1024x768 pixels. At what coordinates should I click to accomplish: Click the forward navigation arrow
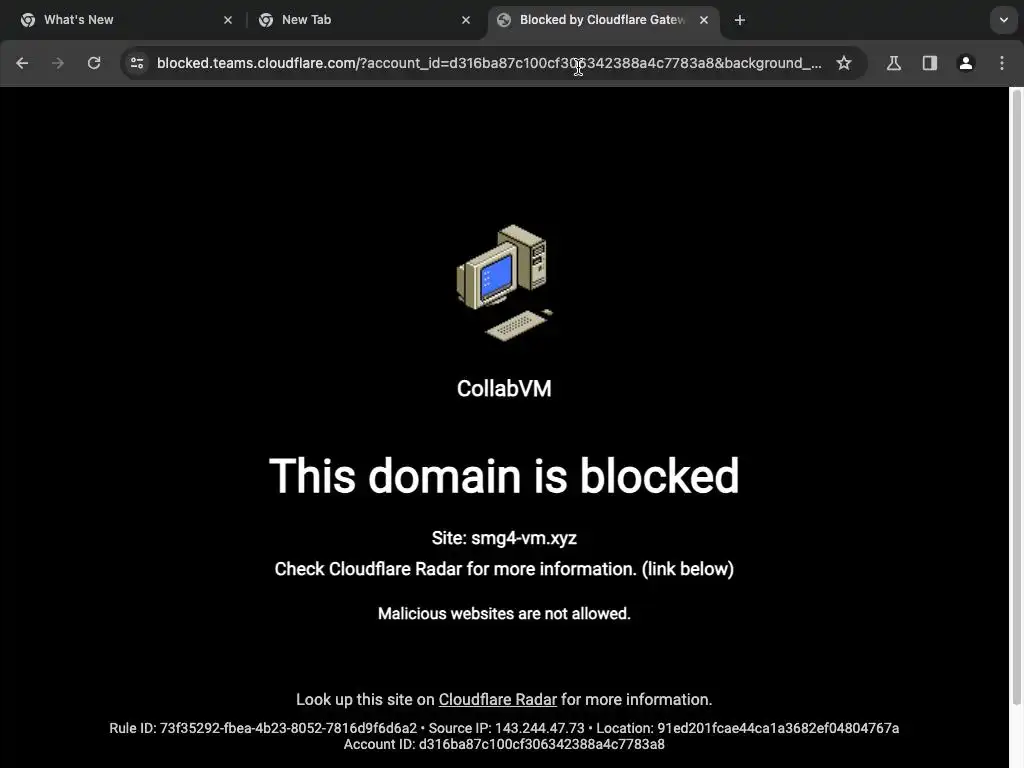coord(58,63)
